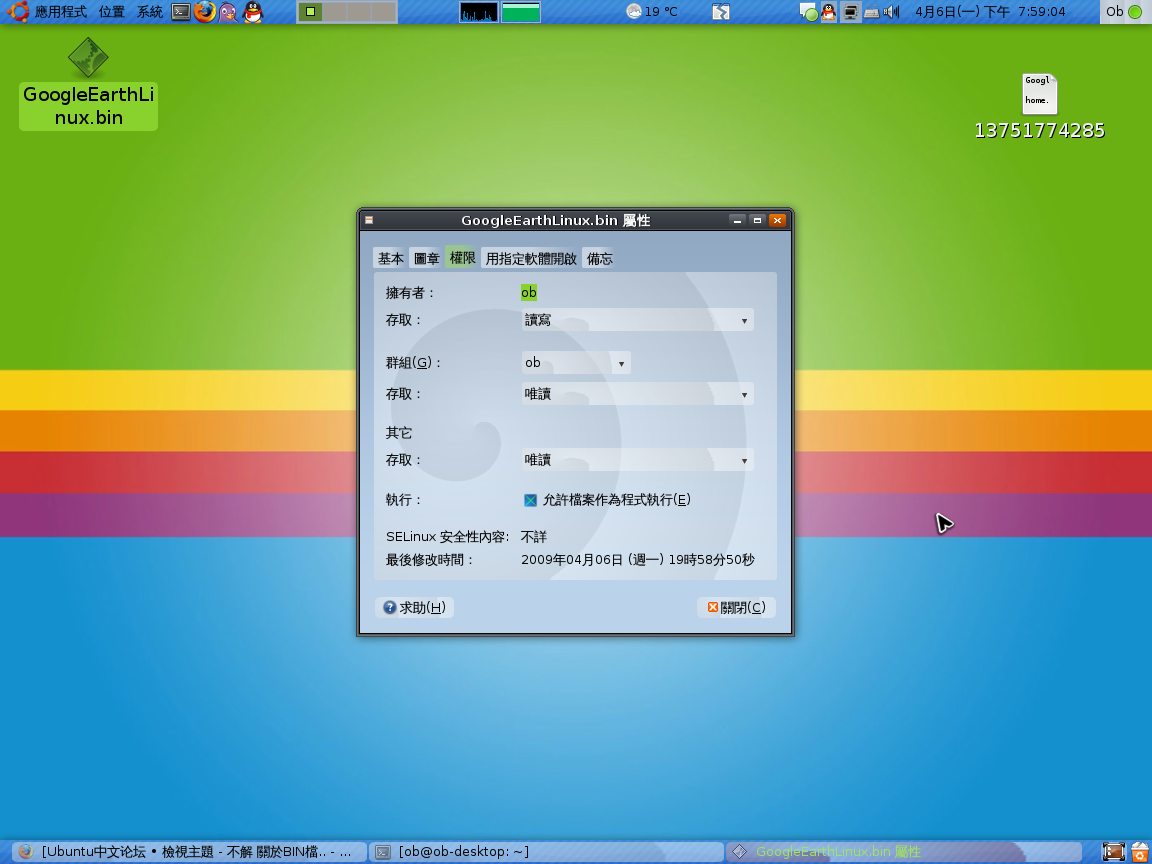1152x864 pixels.
Task: Open the keyboard input method tray icon
Action: [x=871, y=12]
